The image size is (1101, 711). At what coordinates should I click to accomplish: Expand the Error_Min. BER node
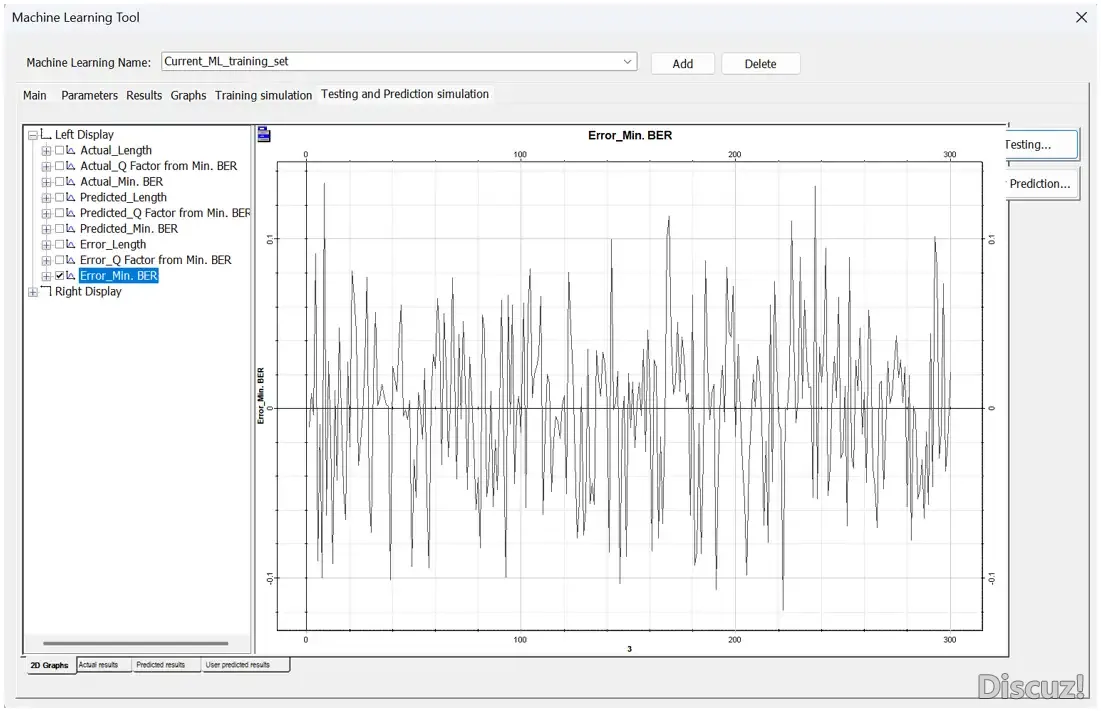tap(46, 277)
